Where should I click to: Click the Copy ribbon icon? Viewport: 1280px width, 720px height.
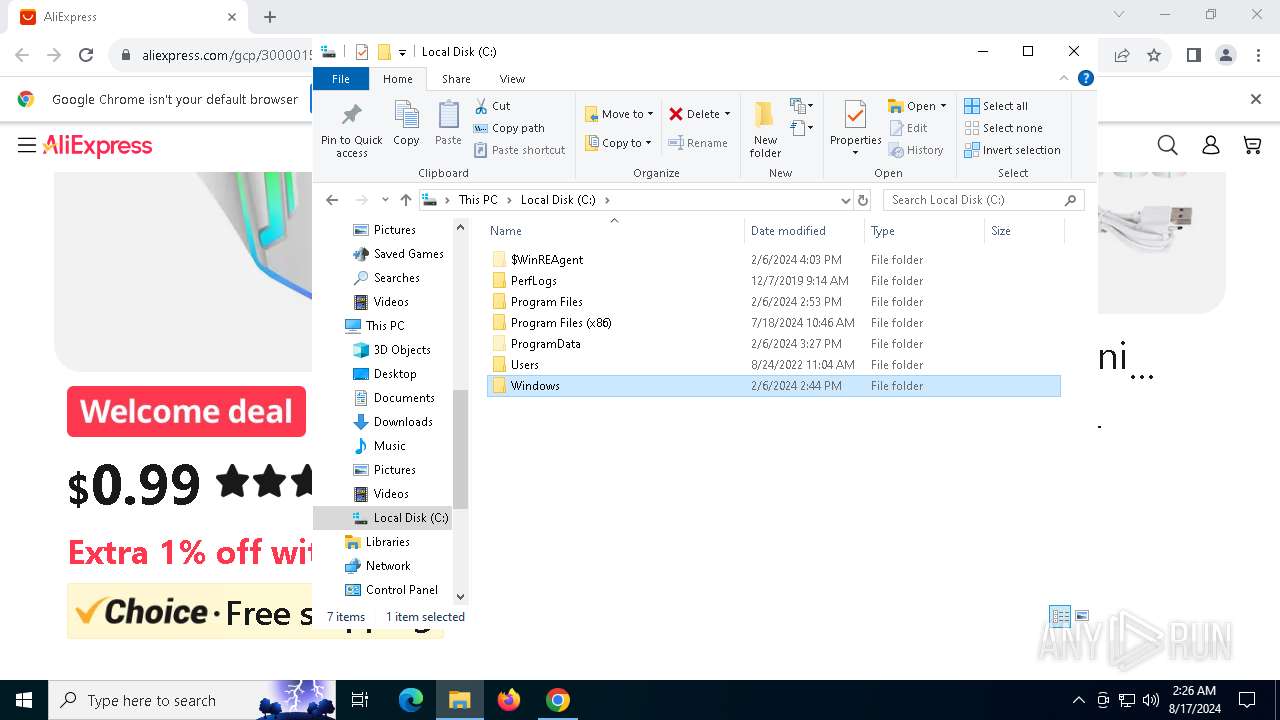tap(406, 124)
